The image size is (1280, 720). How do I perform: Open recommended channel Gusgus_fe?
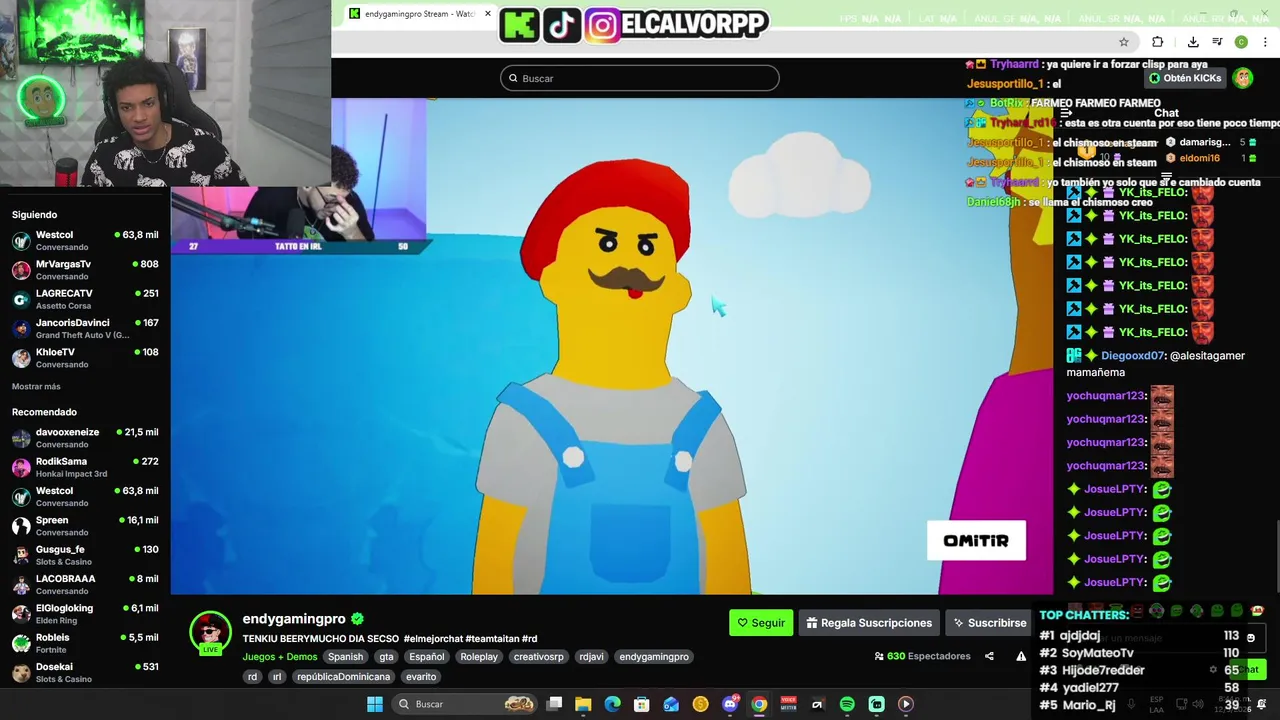tap(85, 555)
